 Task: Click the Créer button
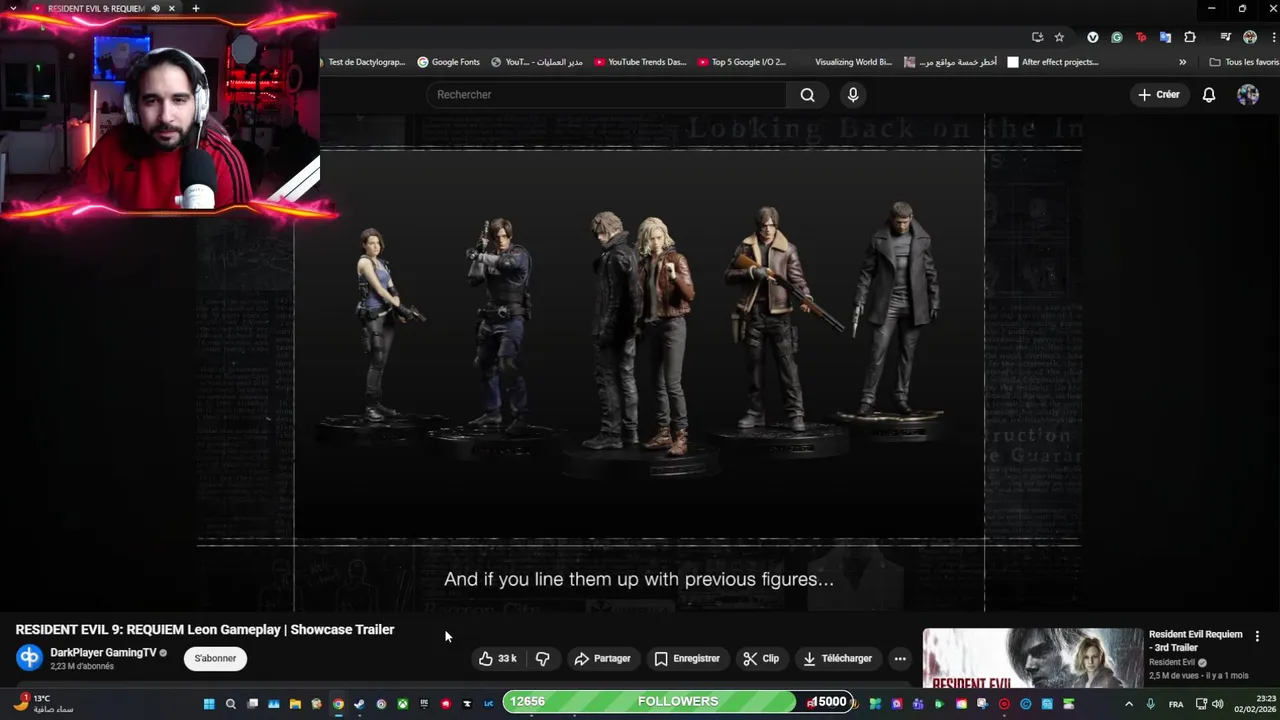point(1159,95)
